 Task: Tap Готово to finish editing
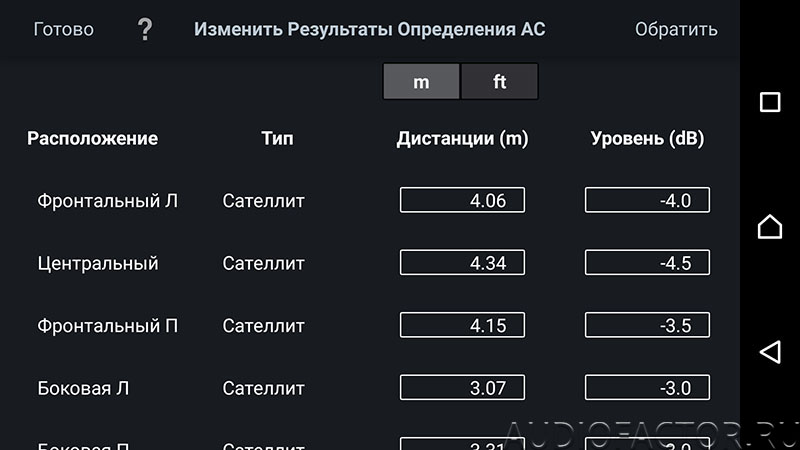click(x=64, y=29)
